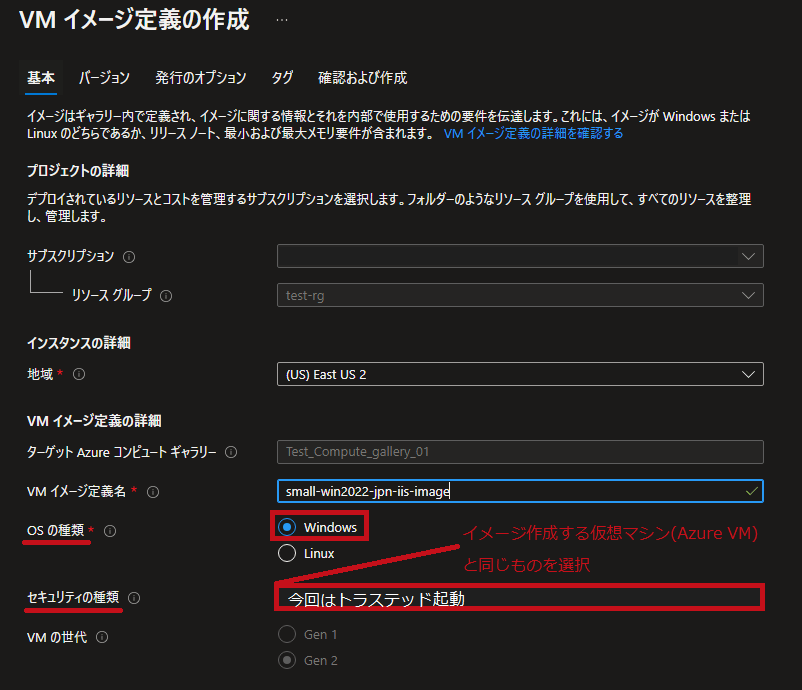802x690 pixels.
Task: Show info tooltip for OS の種類
Action: (110, 531)
